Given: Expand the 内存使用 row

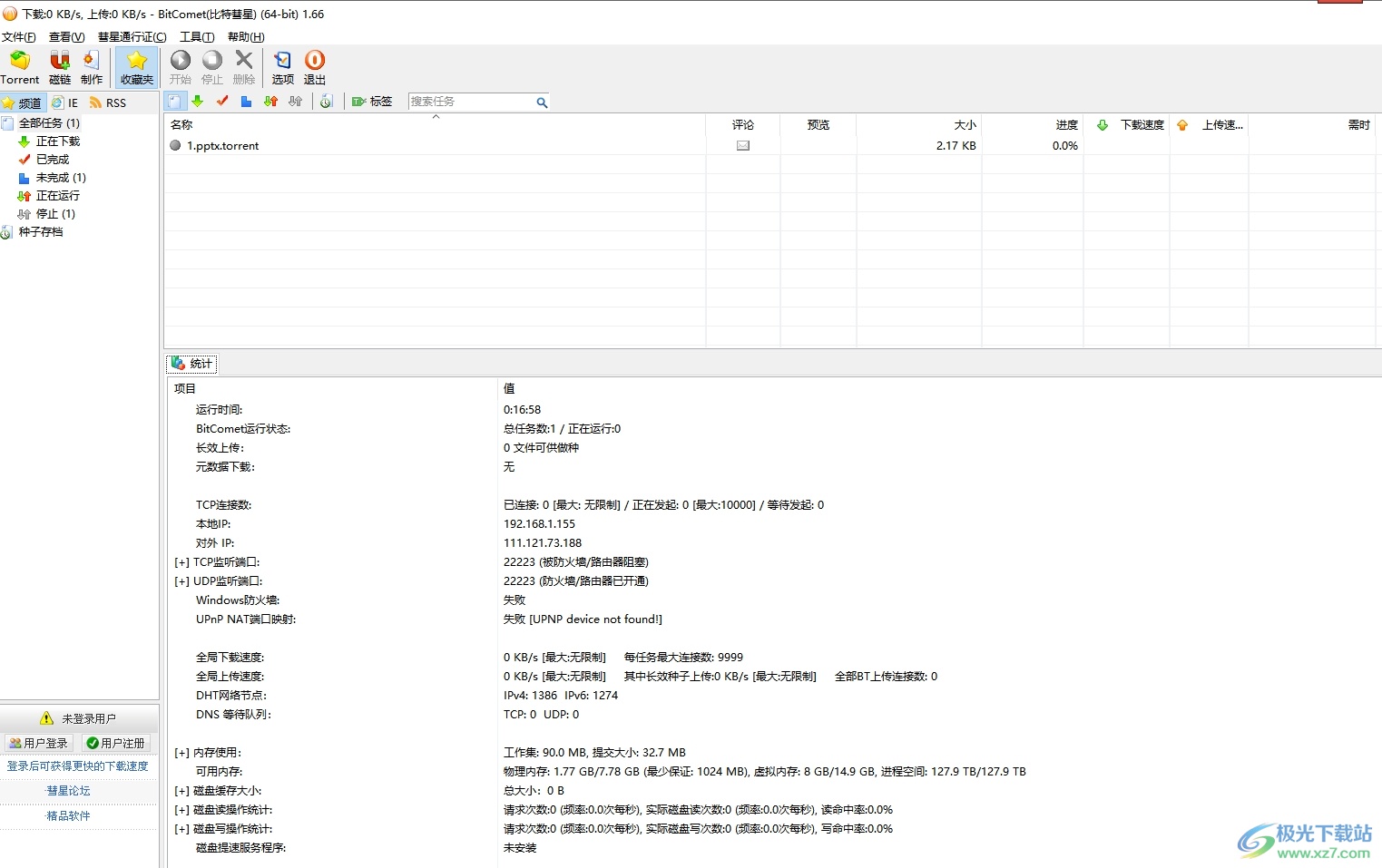Looking at the screenshot, I should tap(181, 753).
